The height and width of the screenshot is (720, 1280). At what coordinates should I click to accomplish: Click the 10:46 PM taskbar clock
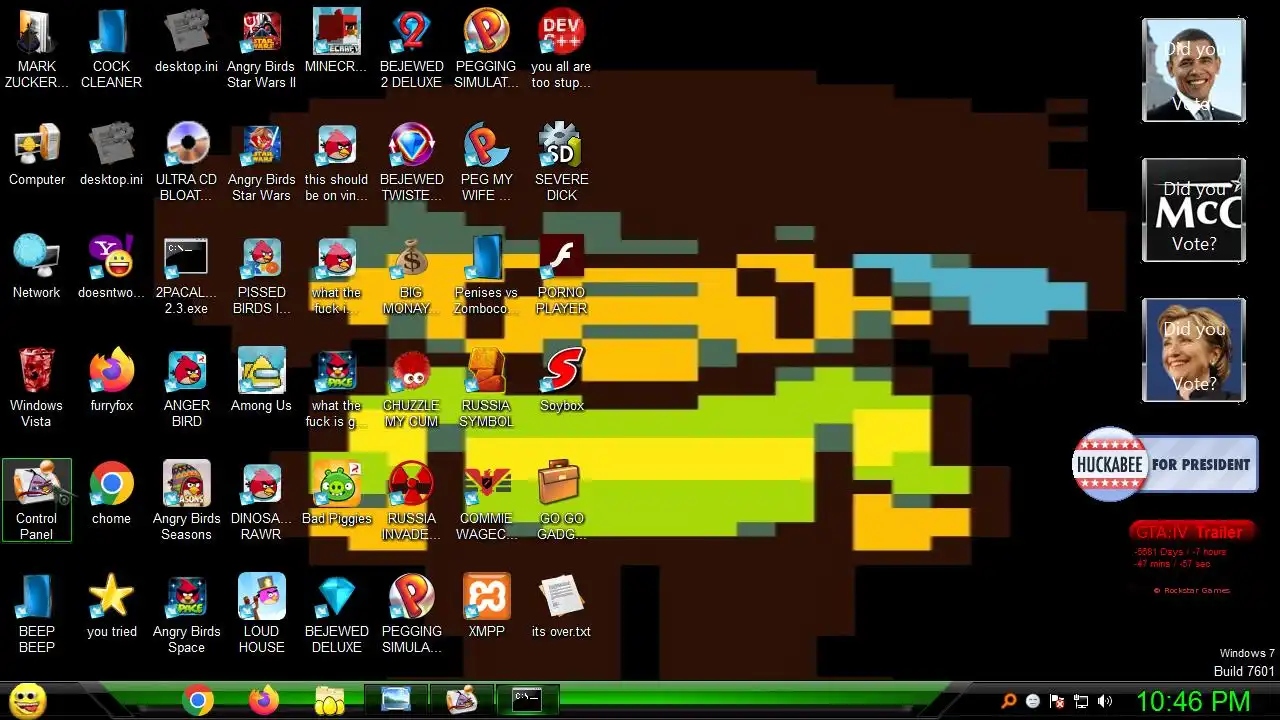click(x=1193, y=701)
